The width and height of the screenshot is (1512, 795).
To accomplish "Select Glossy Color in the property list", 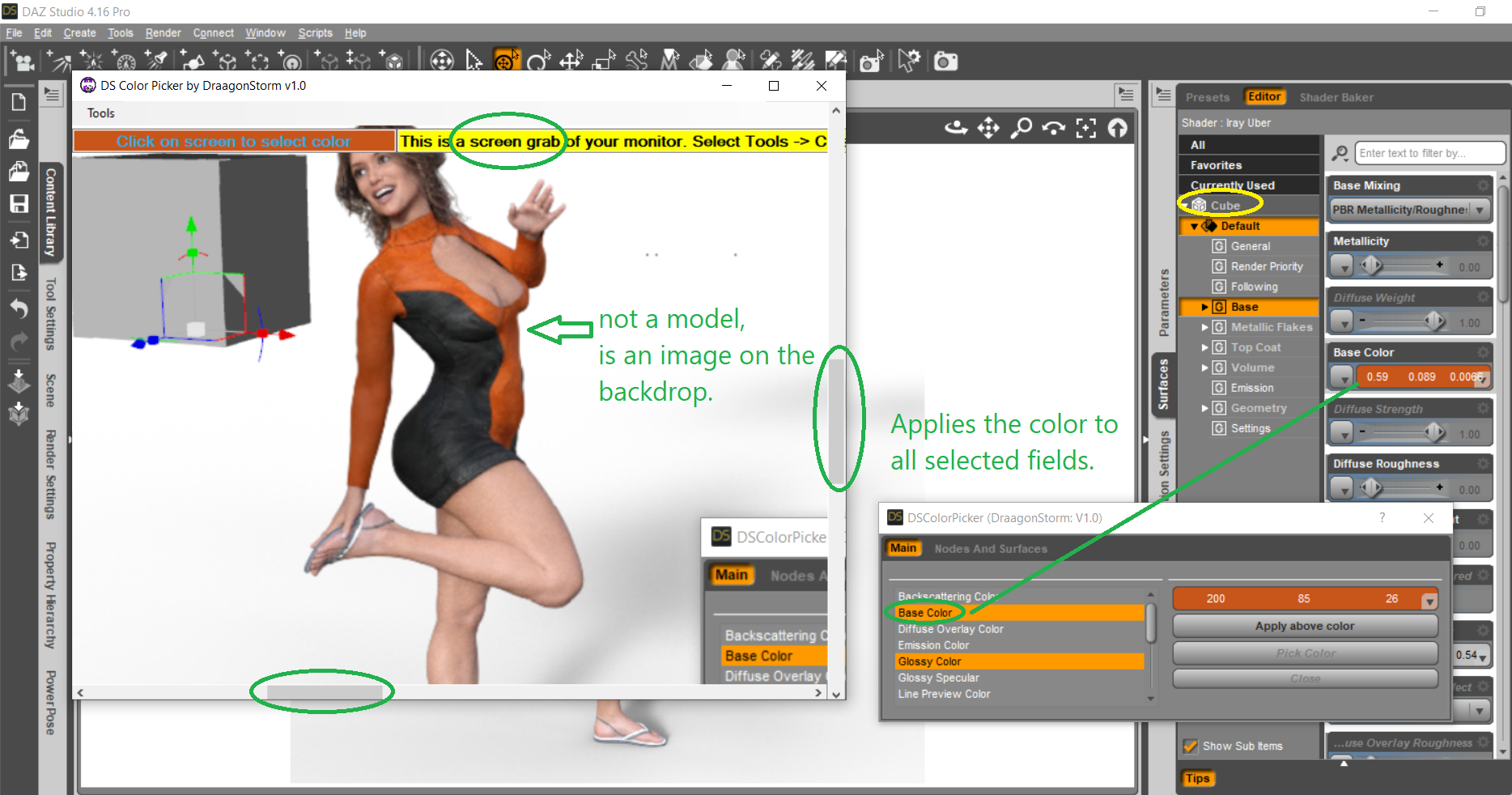I will (1020, 661).
